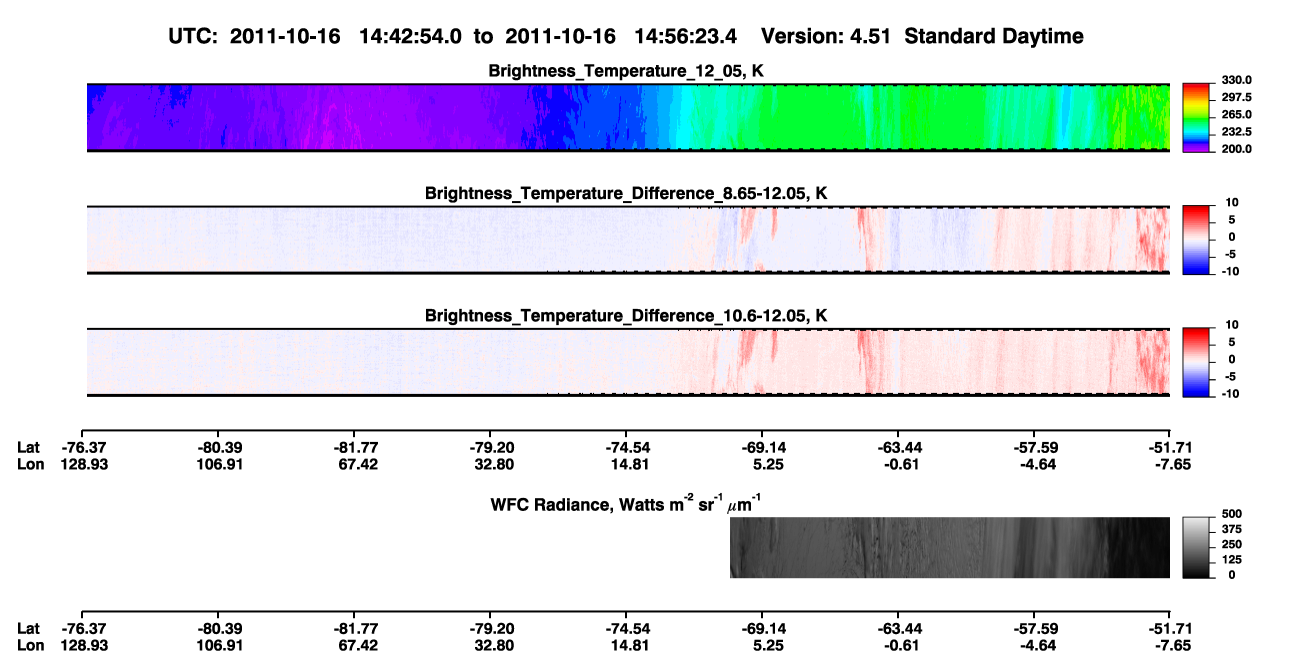
Task: Click the 10.6-12.05 difference color scale
Action: click(x=1195, y=361)
